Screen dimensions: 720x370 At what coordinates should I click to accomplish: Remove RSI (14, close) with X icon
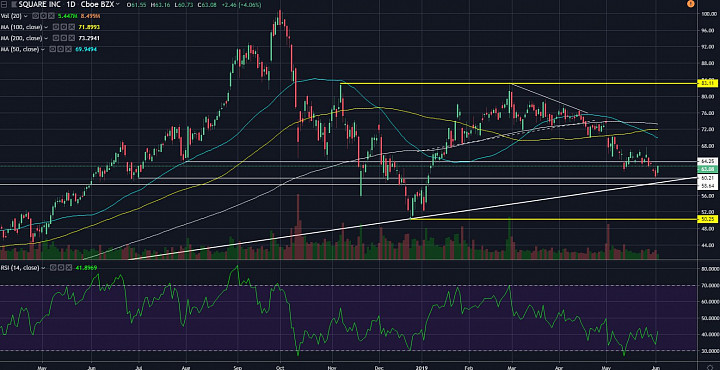tap(69, 268)
